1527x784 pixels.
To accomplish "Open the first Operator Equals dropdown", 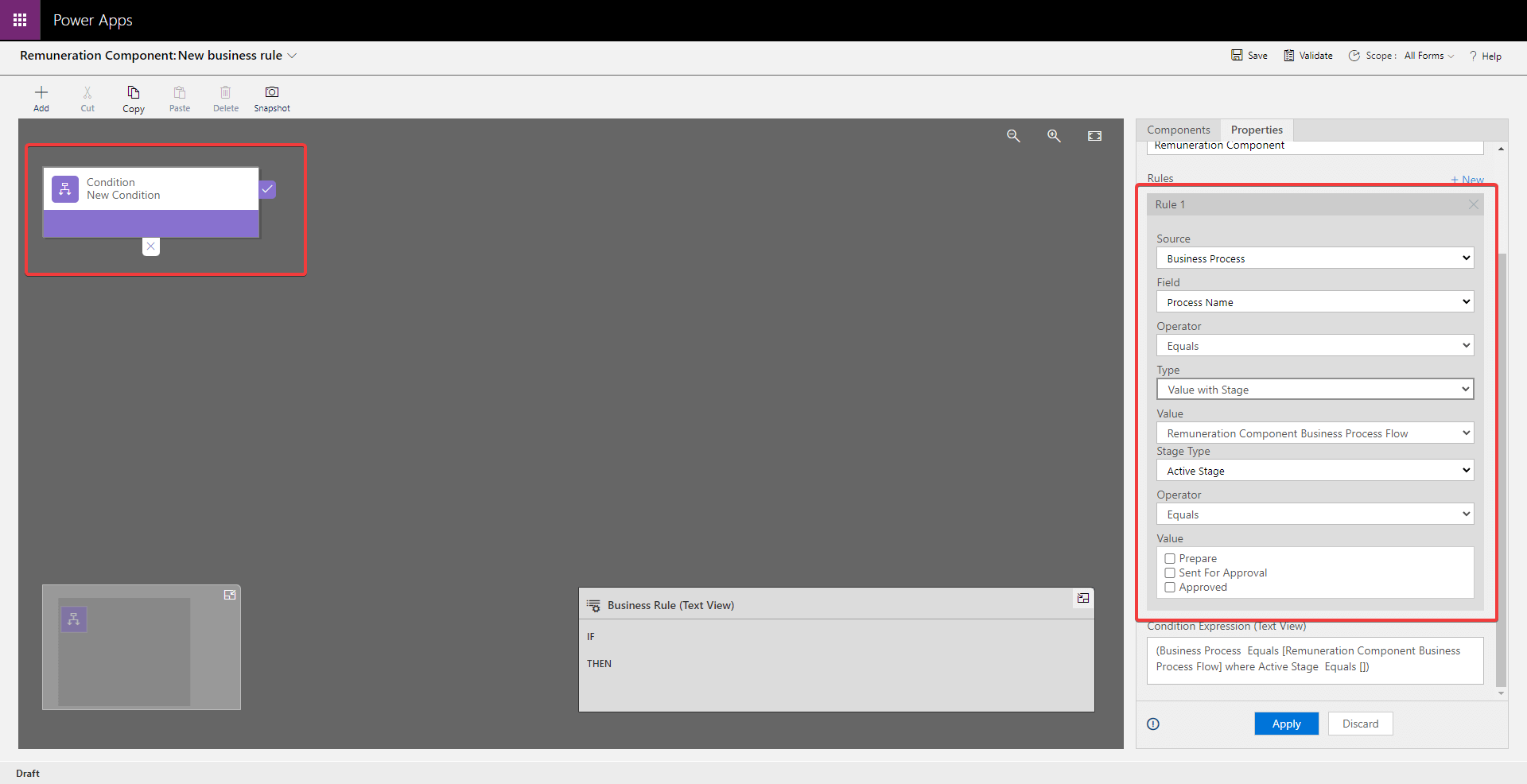I will [1315, 346].
